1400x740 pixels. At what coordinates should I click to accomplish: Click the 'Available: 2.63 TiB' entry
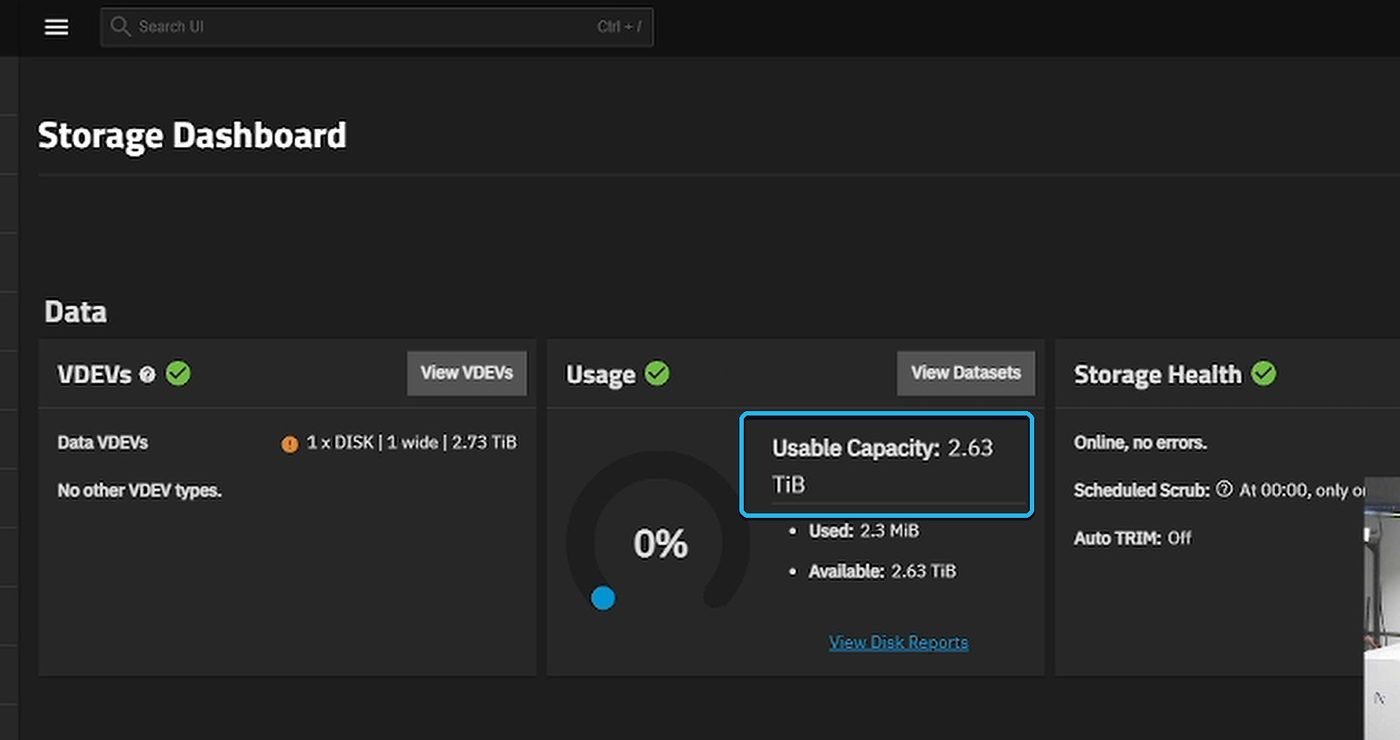coord(882,572)
